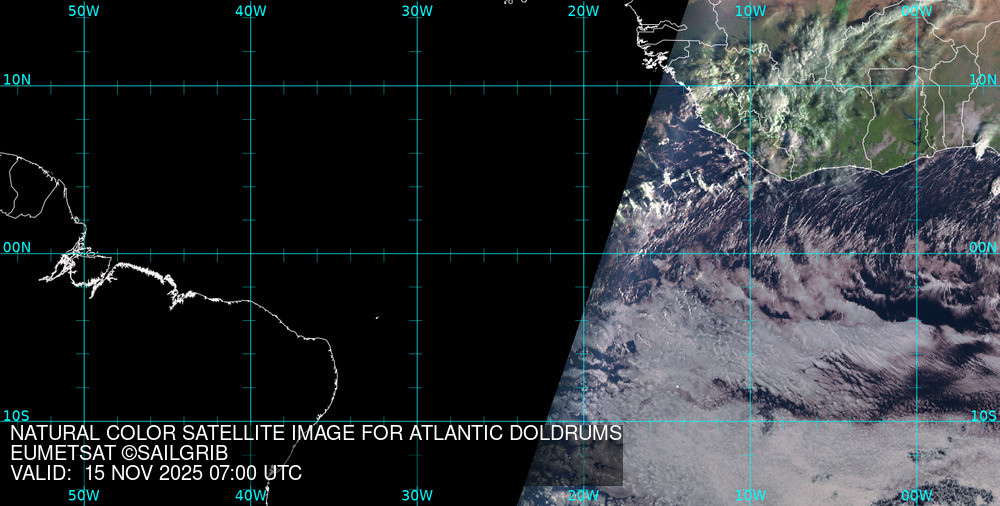Click the VALID 15 NOV 2025 timestamp
The image size is (1000, 506).
tap(155, 473)
